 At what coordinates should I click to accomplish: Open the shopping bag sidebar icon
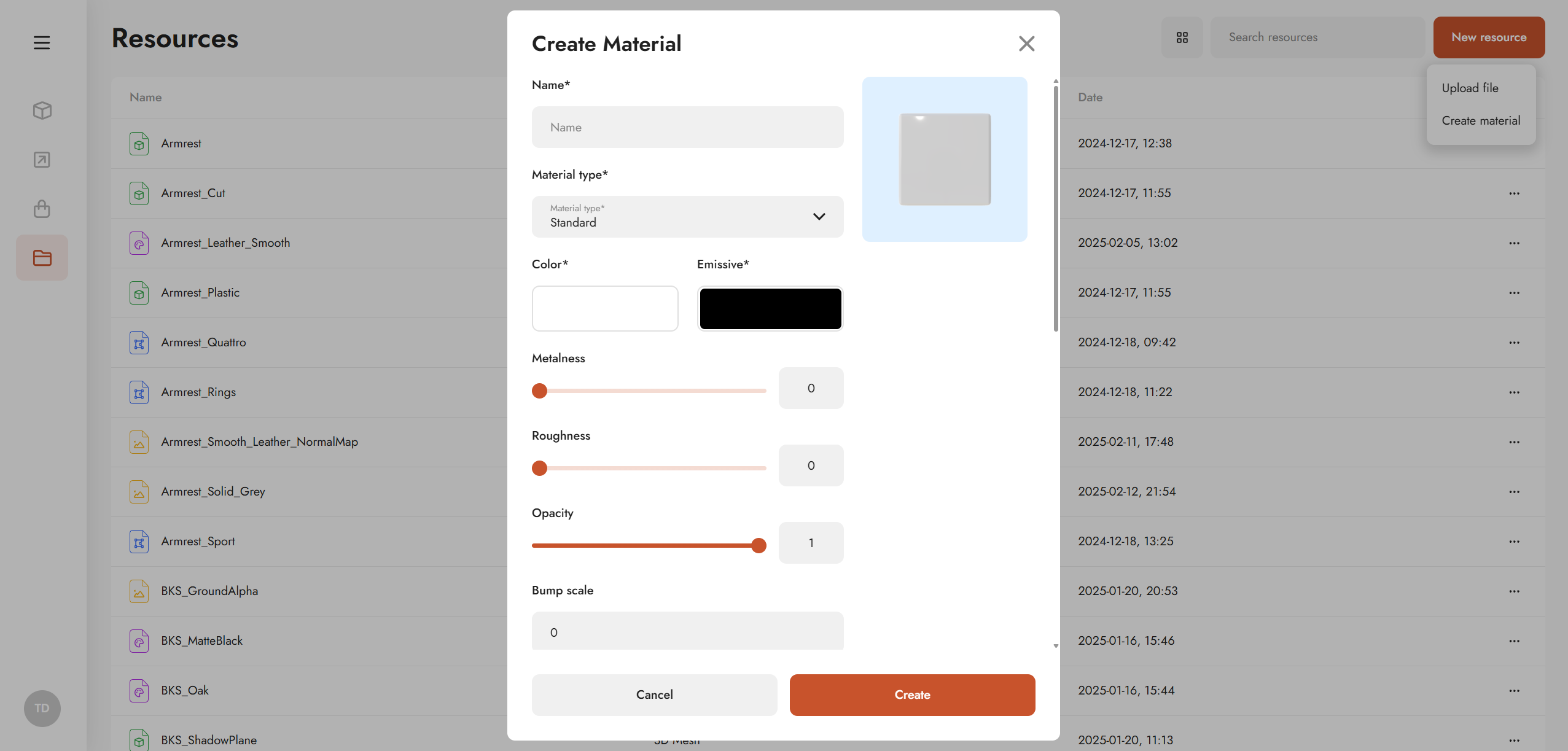click(x=42, y=209)
